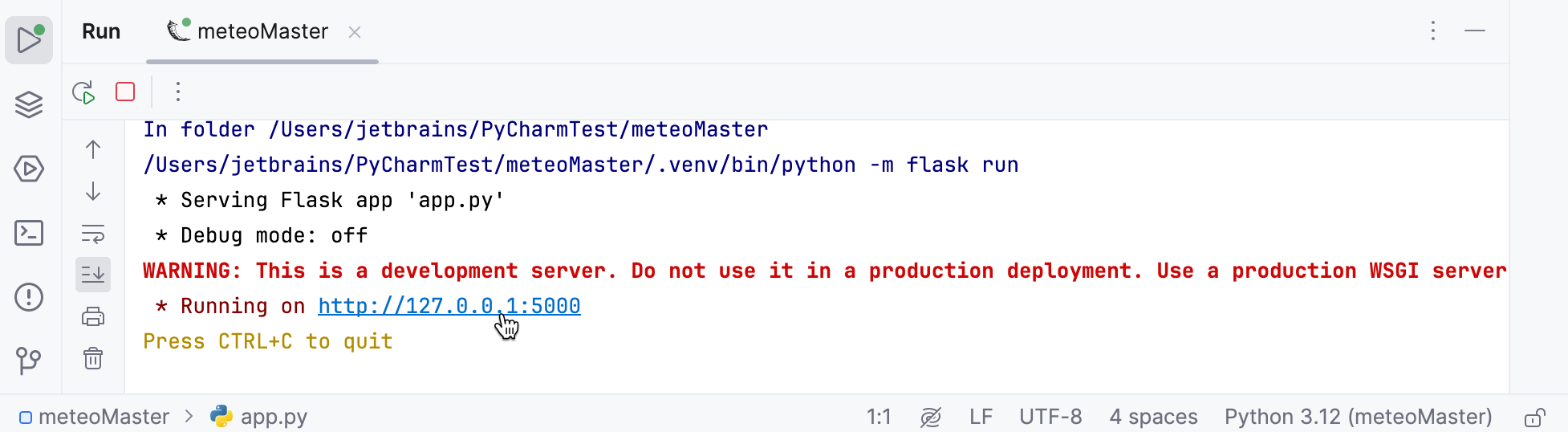The height and width of the screenshot is (432, 1568).
Task: Open Run tool window options menu
Action: coord(1433,31)
